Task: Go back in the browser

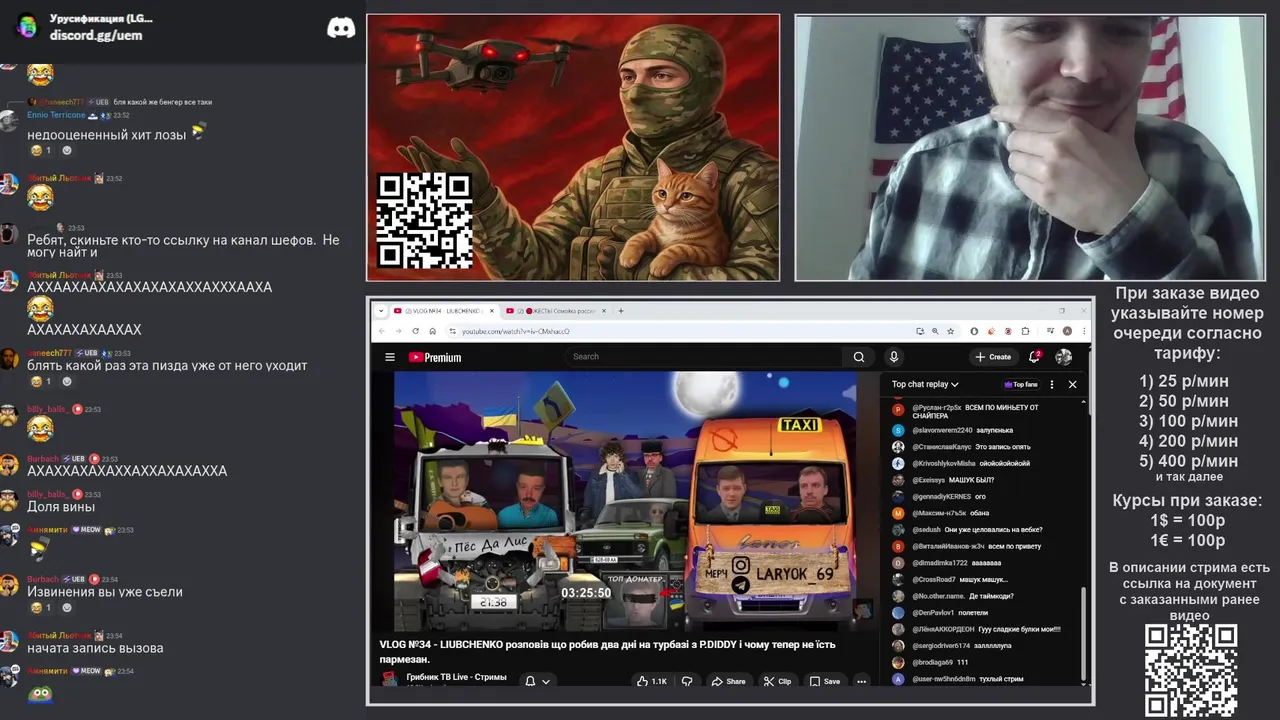Action: click(384, 331)
